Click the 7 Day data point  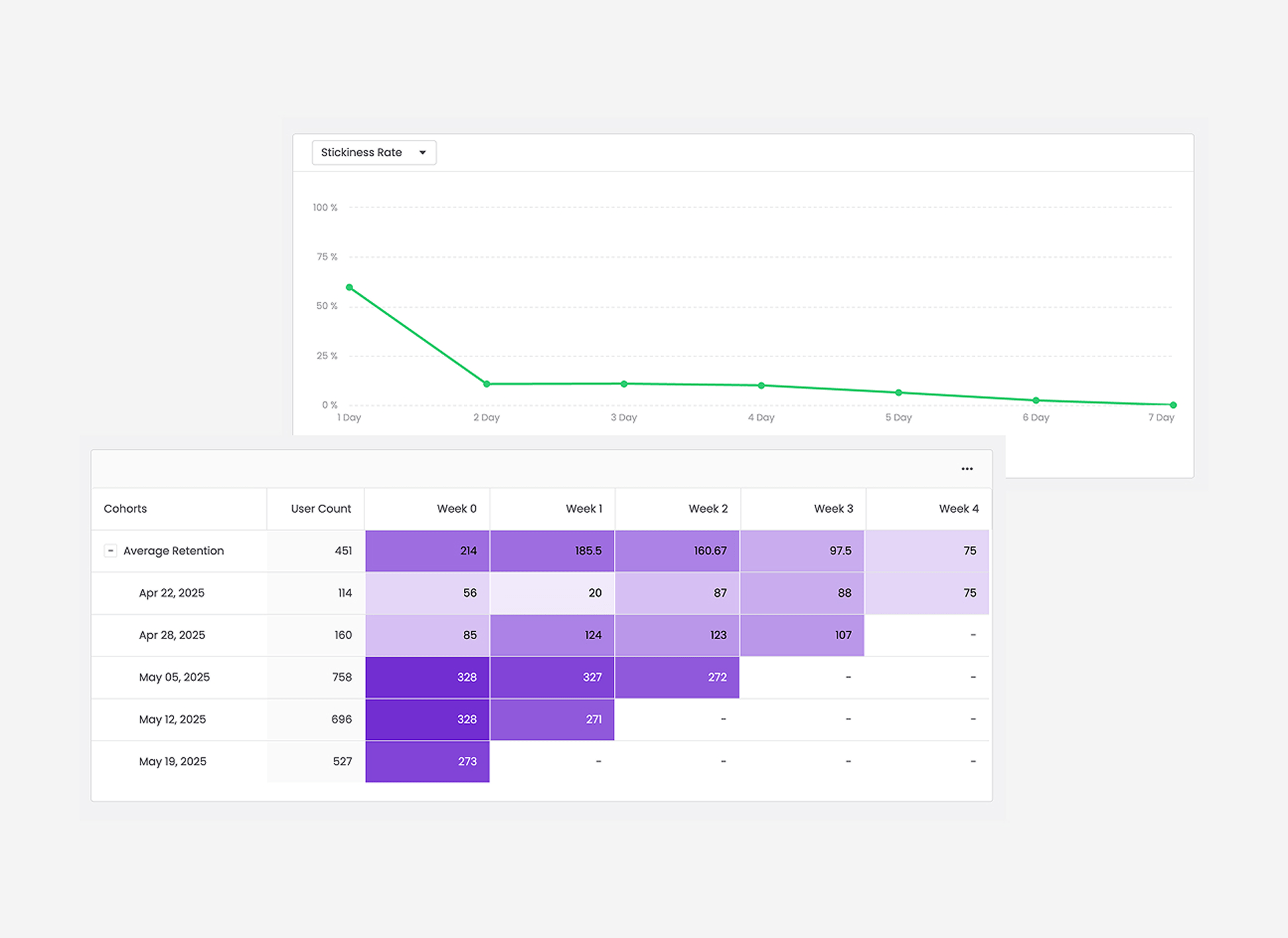1172,404
